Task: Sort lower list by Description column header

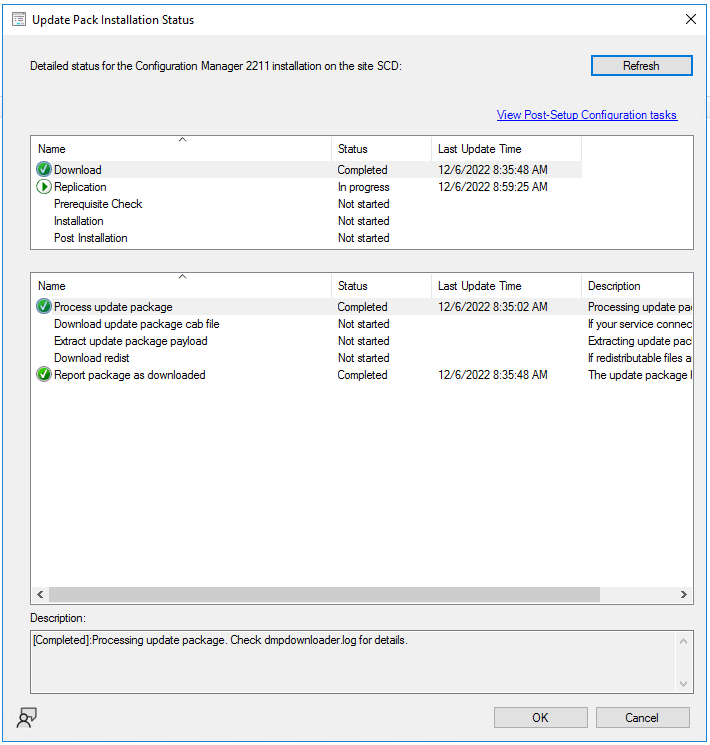Action: point(637,286)
